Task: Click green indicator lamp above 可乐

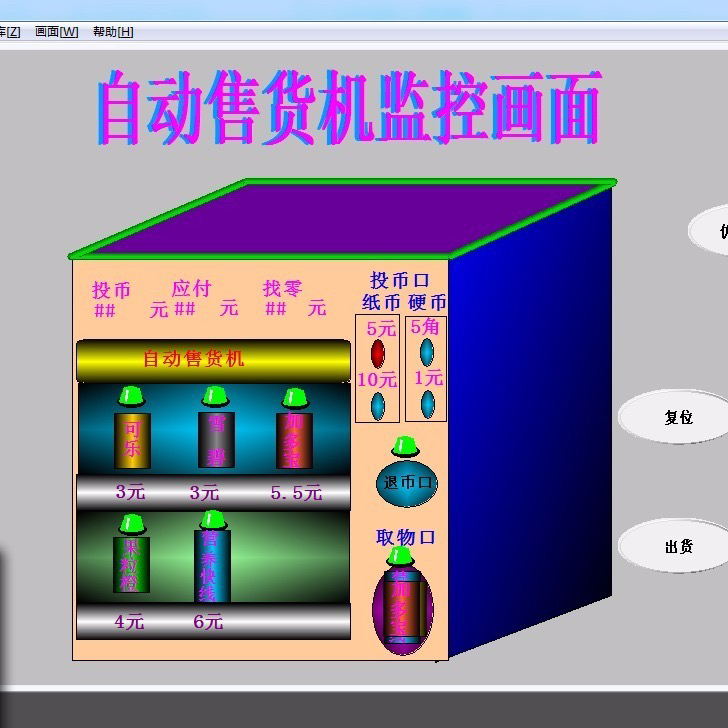Action: [x=132, y=396]
